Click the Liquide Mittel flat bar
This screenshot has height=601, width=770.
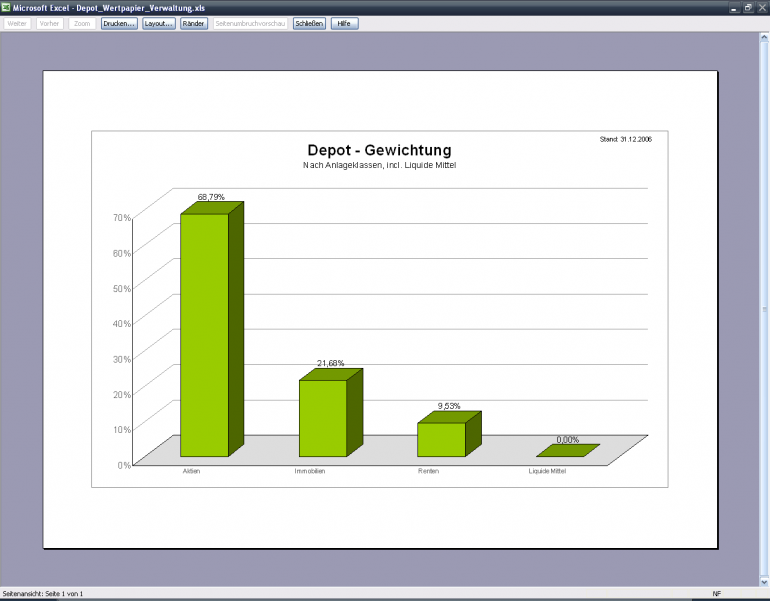568,450
